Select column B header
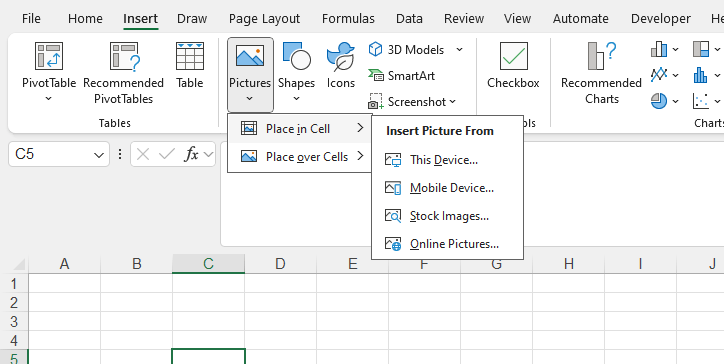 (x=136, y=264)
